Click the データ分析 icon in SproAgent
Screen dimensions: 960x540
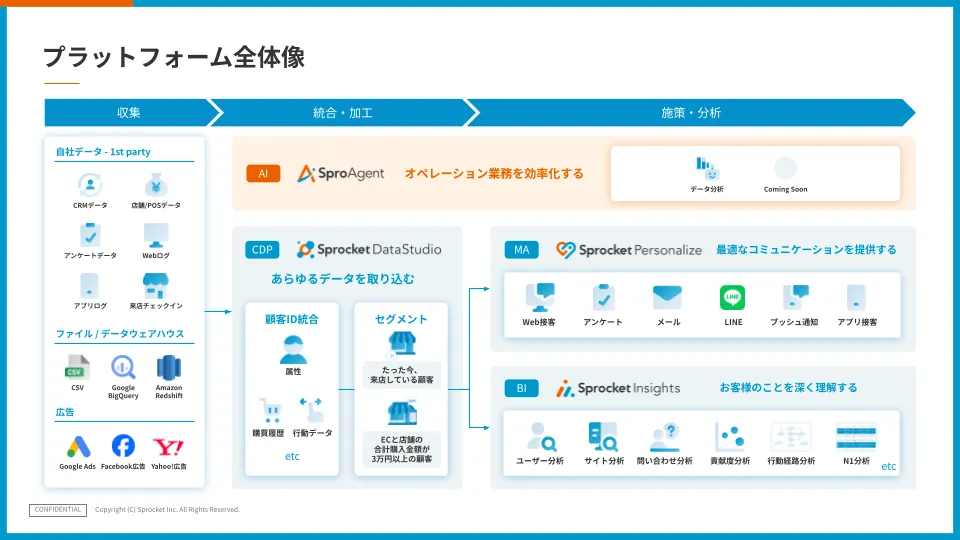[707, 168]
